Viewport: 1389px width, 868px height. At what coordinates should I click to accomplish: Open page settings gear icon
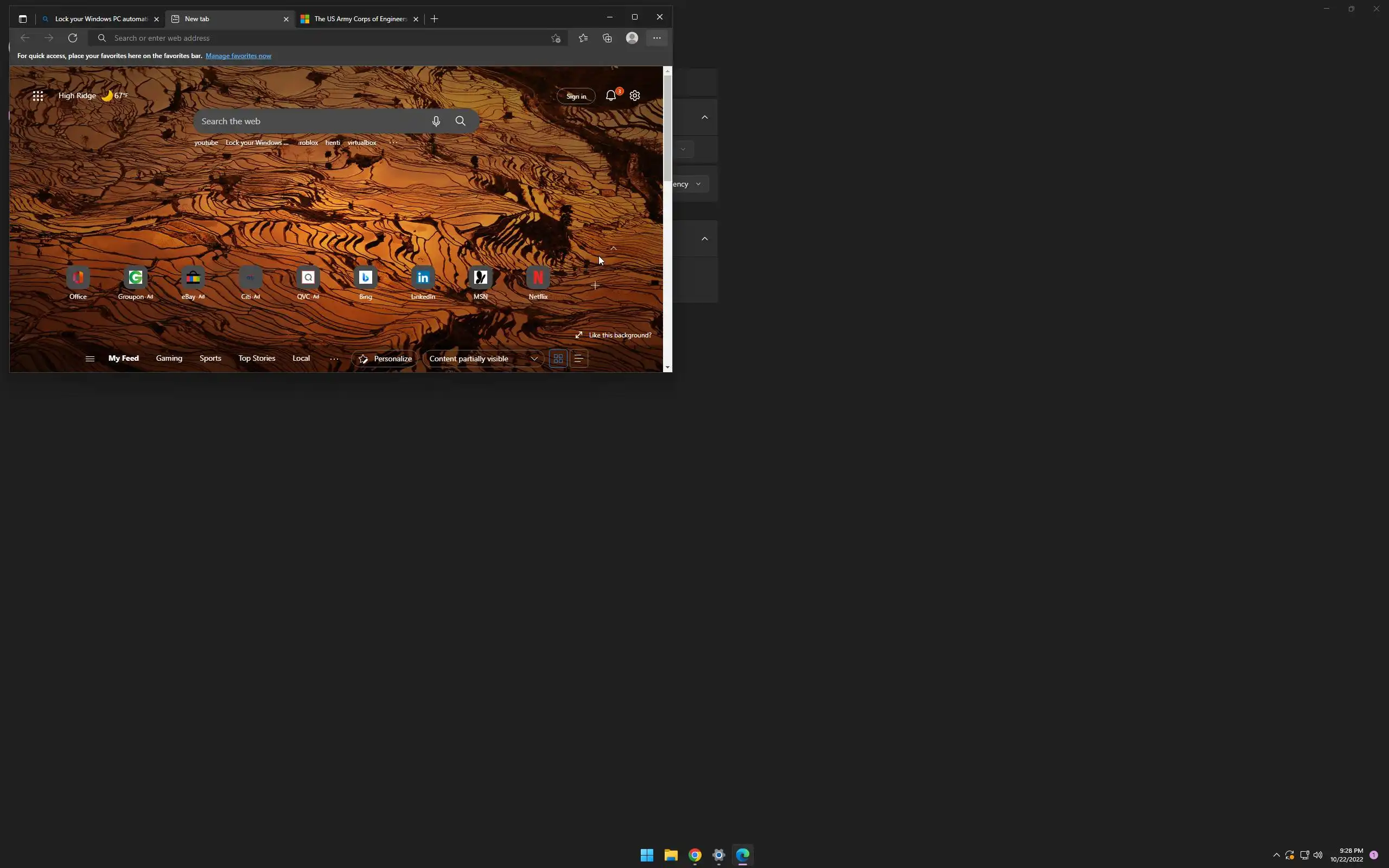[635, 96]
